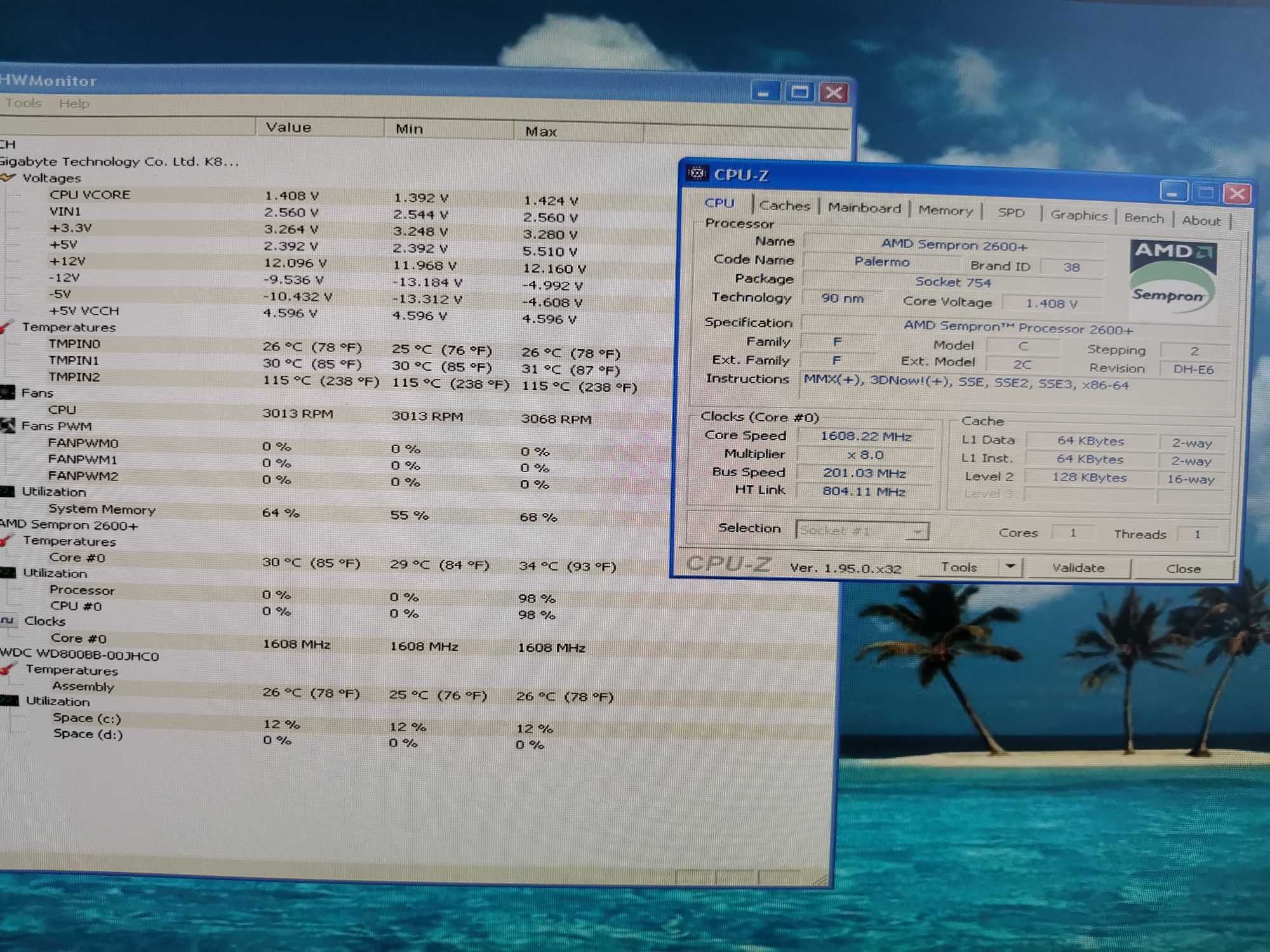Select the CPU tab in CPU-Z
Screen dimensions: 1270x952
(x=719, y=203)
